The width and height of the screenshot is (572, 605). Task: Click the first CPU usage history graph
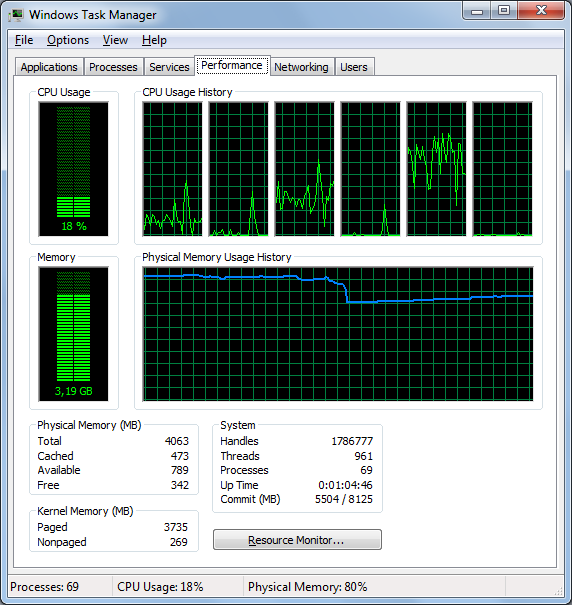tap(172, 169)
